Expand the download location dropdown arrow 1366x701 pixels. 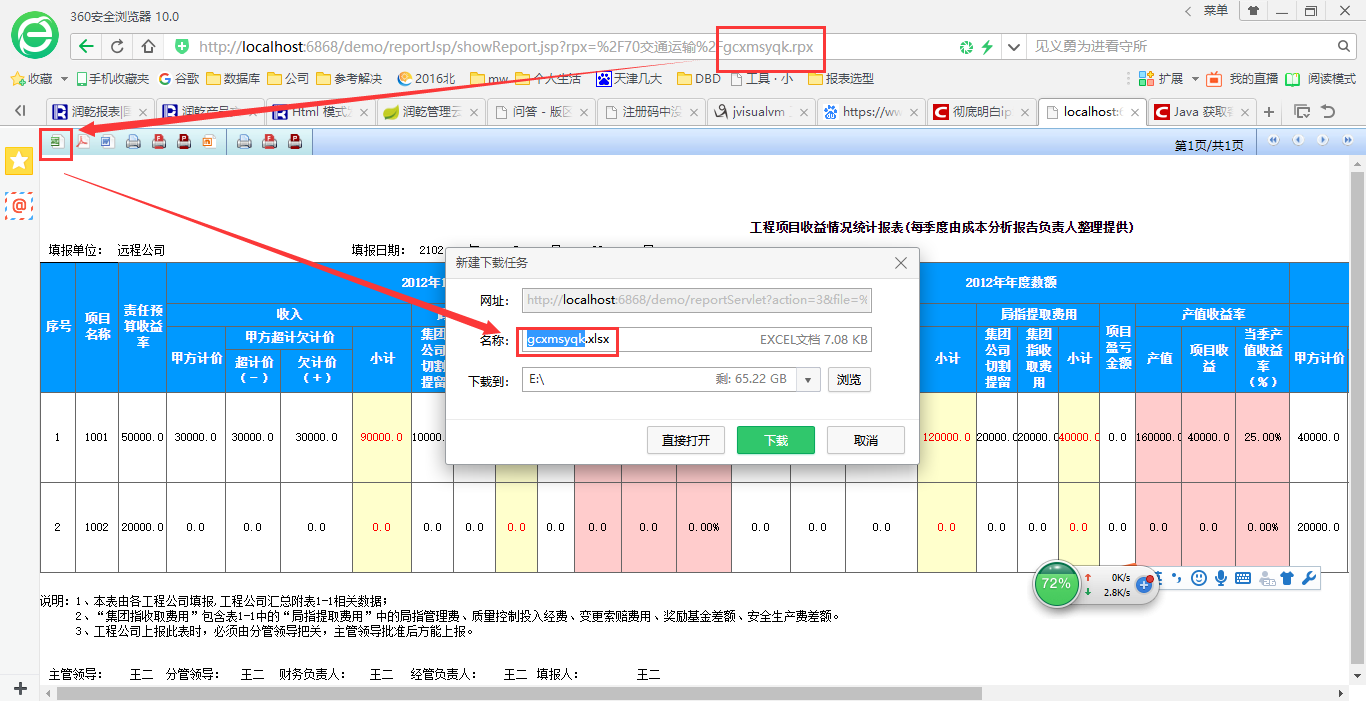click(810, 380)
